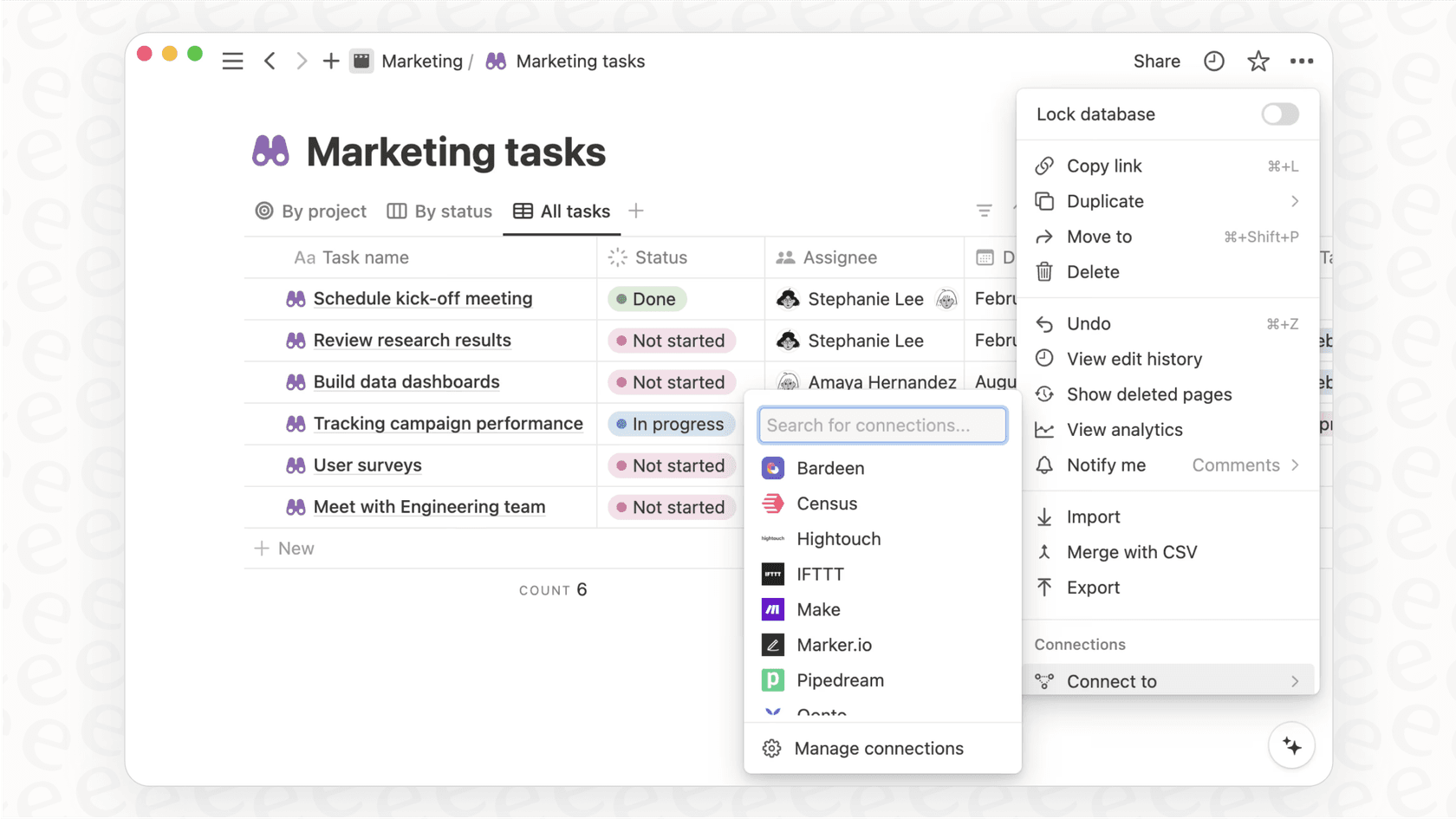Open the filter icon above the table

point(983,211)
